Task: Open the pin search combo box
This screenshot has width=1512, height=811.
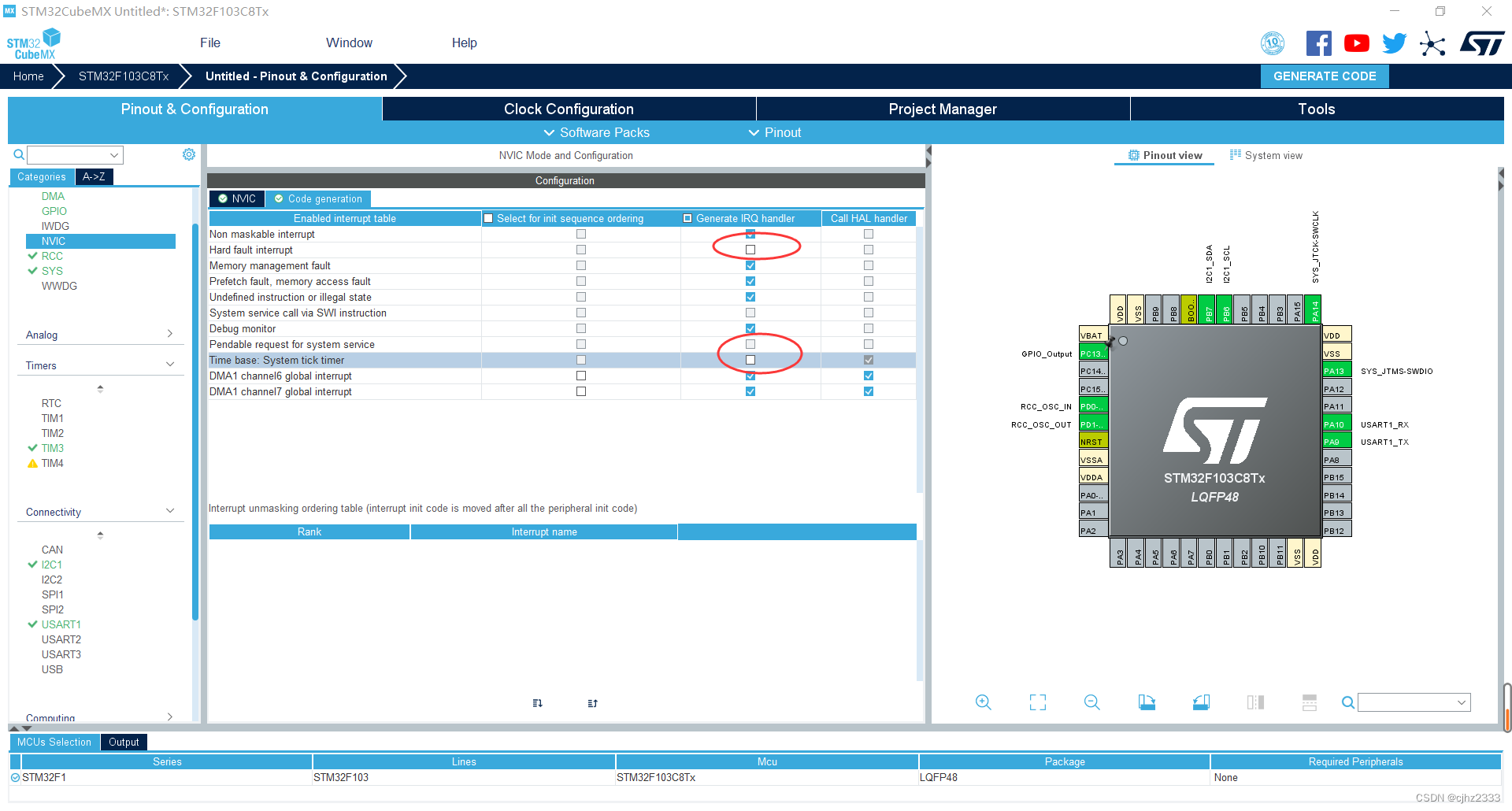Action: click(1414, 702)
